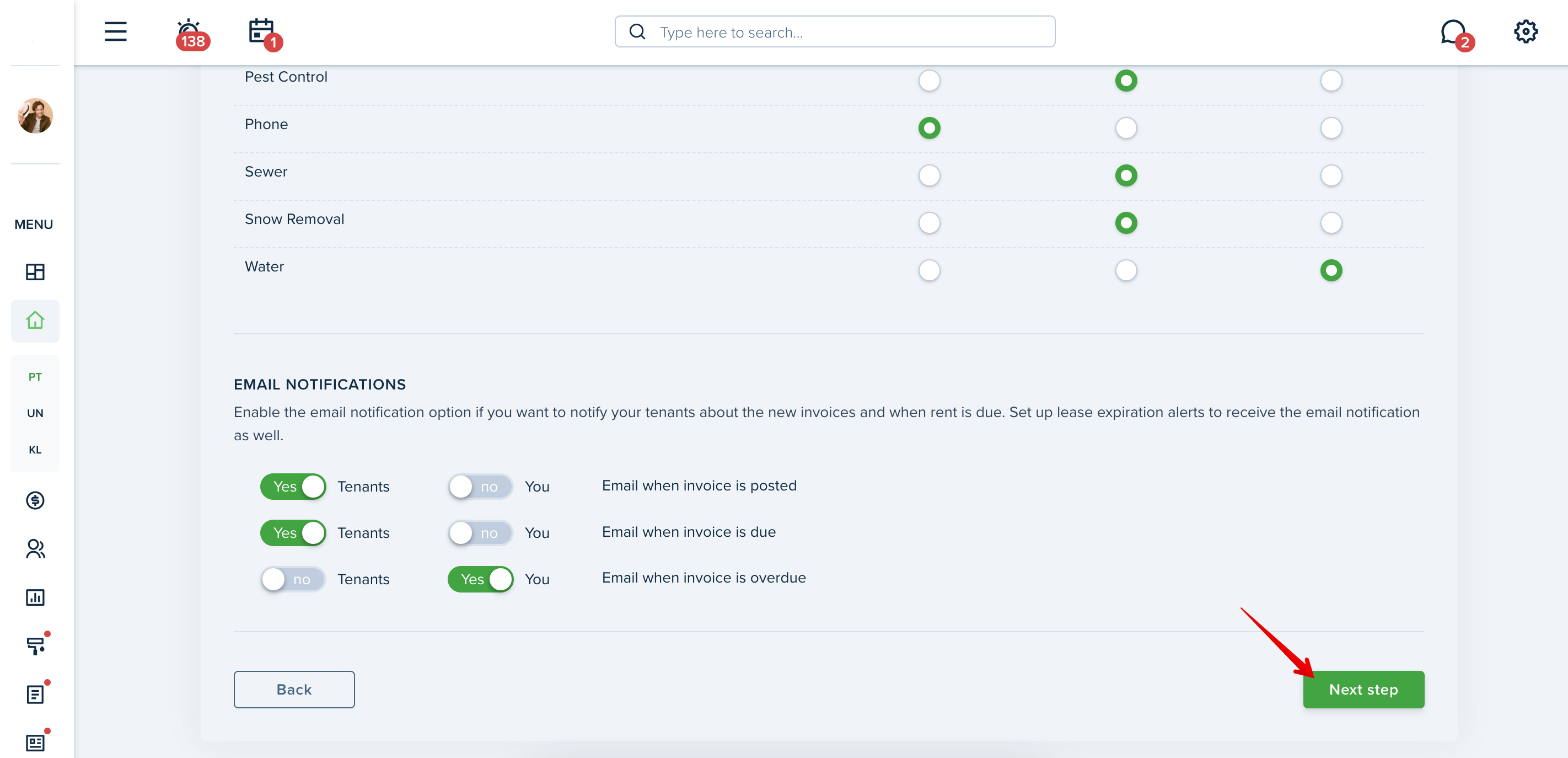Enable Tenants toggle for invoice overdue
This screenshot has height=758, width=1568.
293,579
